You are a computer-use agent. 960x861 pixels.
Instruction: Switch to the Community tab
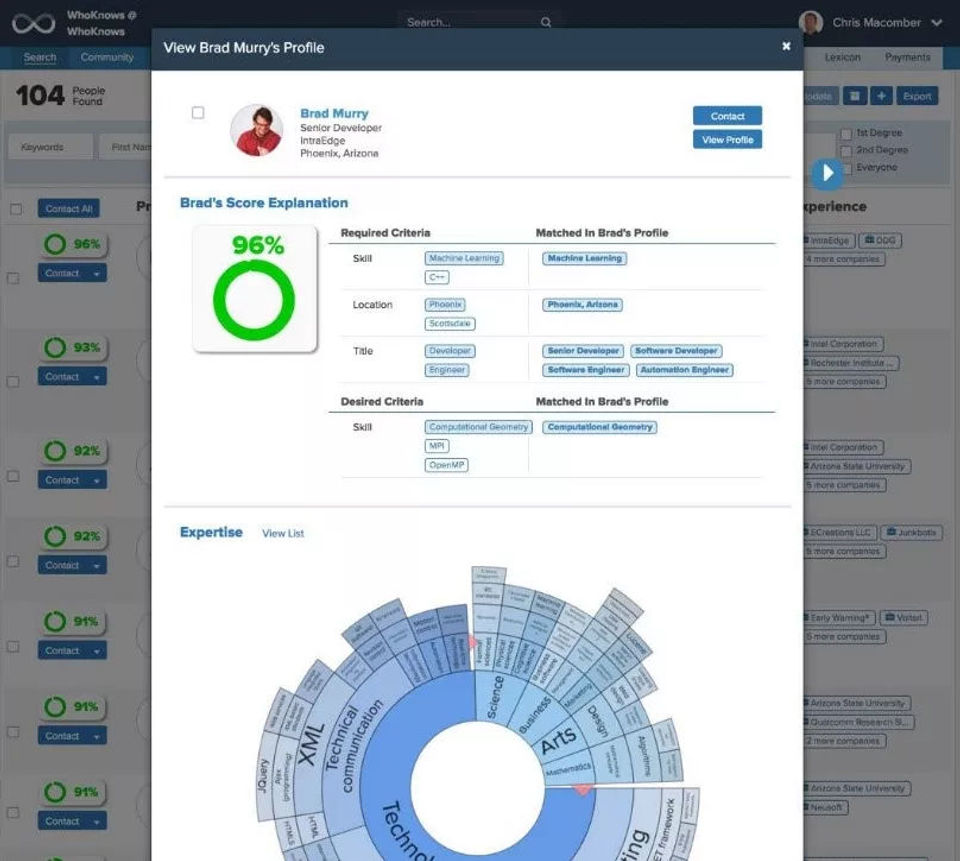coord(107,57)
